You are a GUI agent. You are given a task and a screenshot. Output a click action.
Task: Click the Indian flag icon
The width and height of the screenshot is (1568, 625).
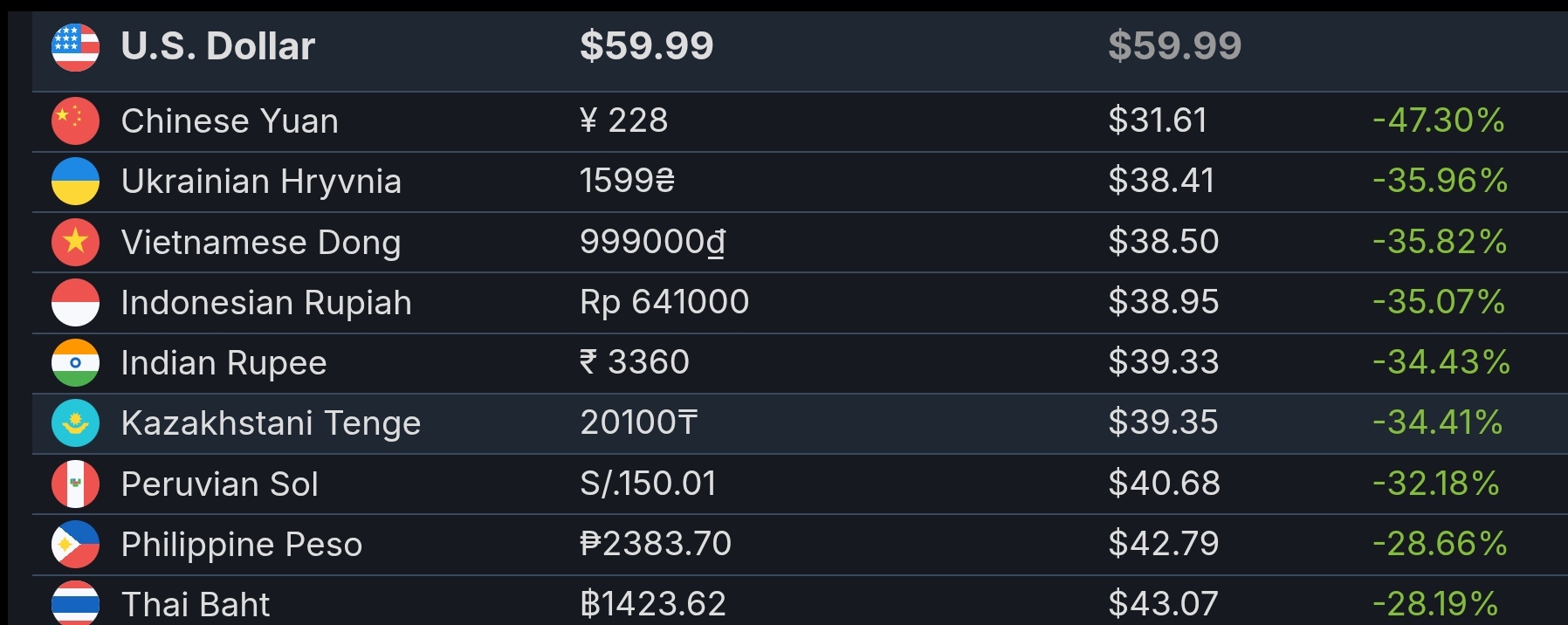tap(75, 362)
